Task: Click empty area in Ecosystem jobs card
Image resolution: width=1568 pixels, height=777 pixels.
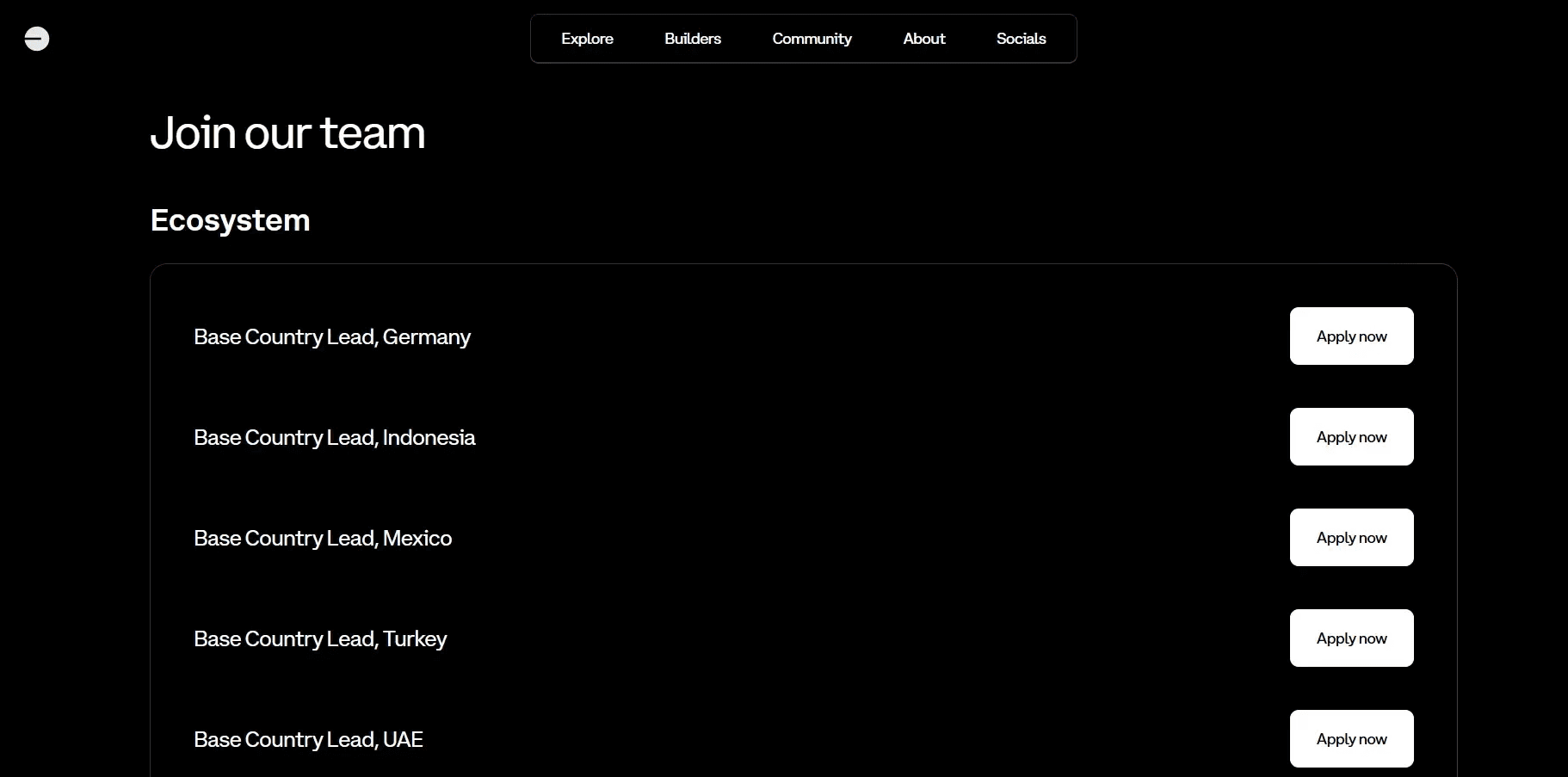Action: [x=861, y=387]
